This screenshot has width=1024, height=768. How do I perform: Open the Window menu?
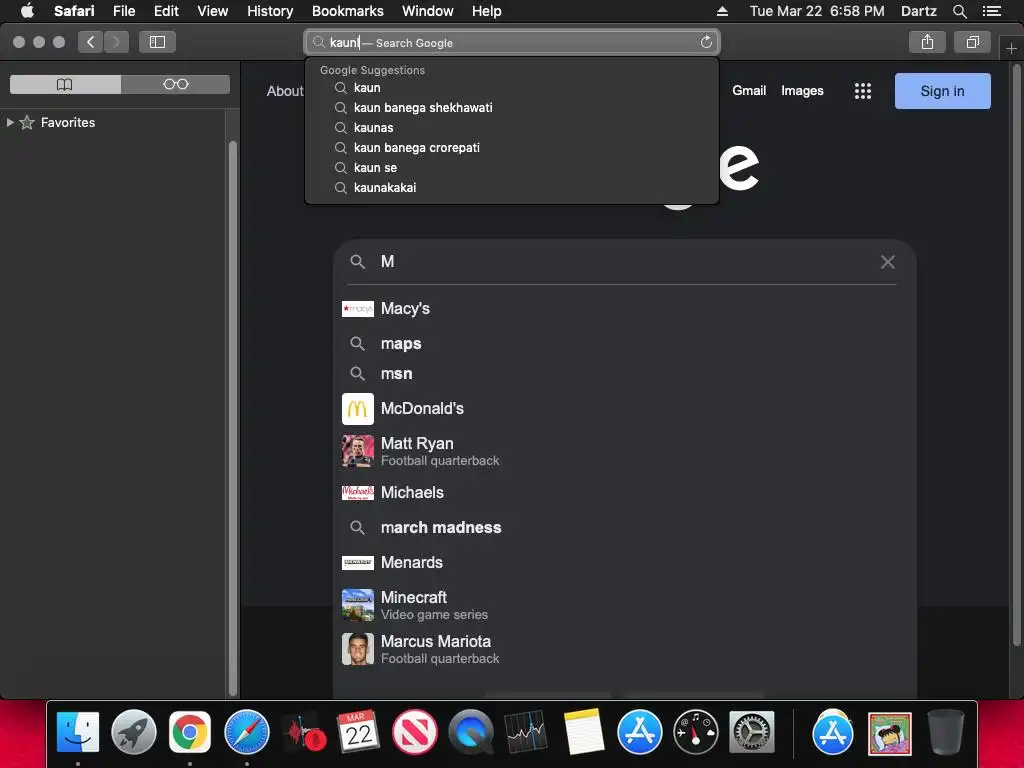[428, 11]
